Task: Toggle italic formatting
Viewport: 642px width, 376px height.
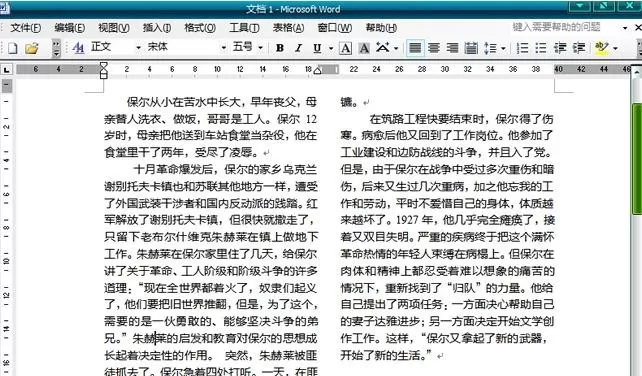Action: coord(298,48)
